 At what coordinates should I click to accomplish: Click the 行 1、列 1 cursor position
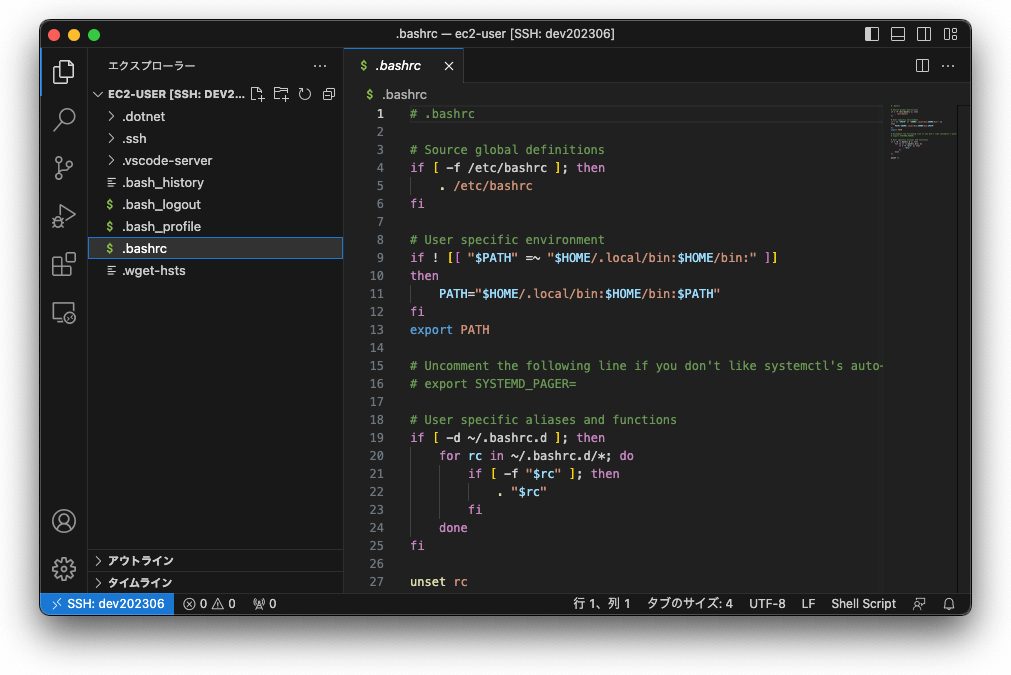coord(601,603)
